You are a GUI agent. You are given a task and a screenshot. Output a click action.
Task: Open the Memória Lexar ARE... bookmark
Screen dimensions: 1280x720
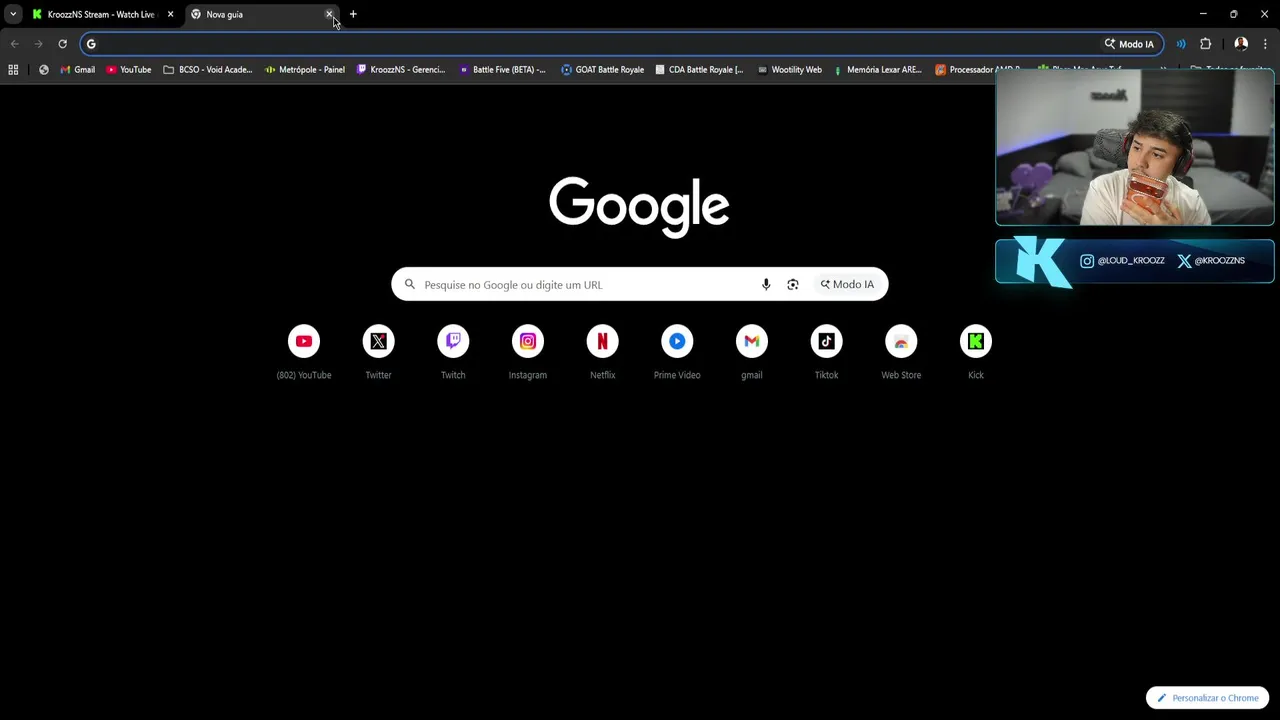click(x=877, y=70)
